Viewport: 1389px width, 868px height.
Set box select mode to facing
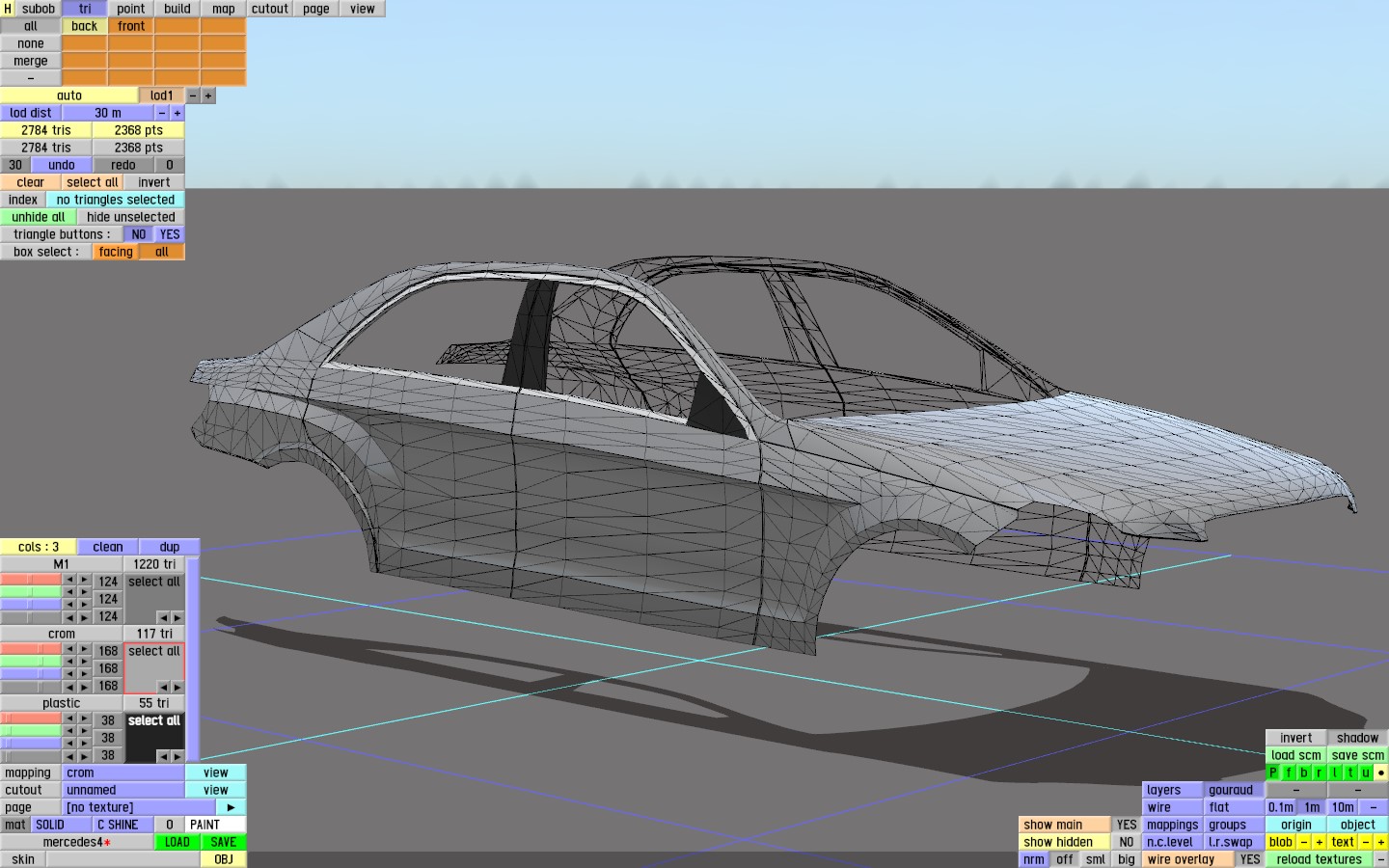[116, 252]
